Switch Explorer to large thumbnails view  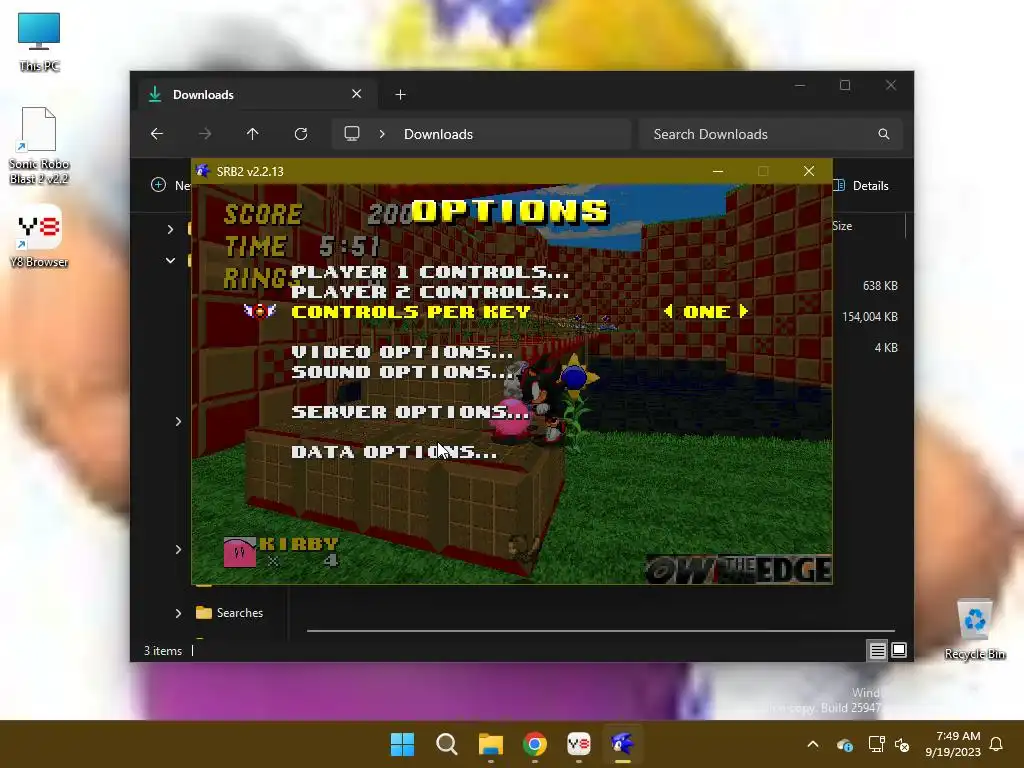899,650
